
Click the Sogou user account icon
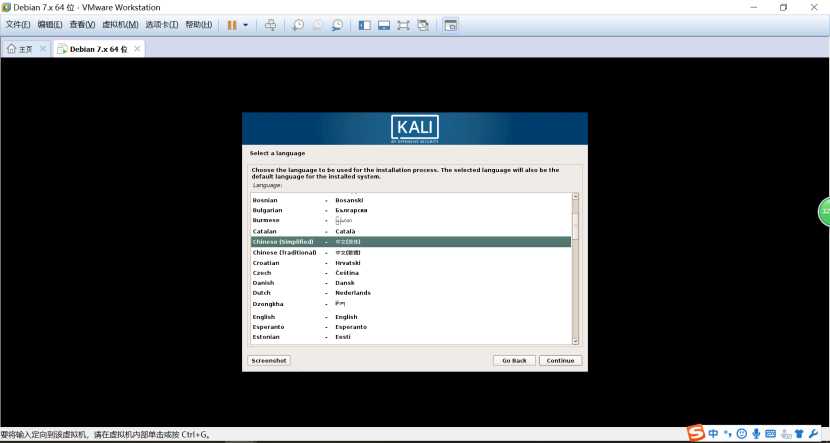tap(786, 433)
